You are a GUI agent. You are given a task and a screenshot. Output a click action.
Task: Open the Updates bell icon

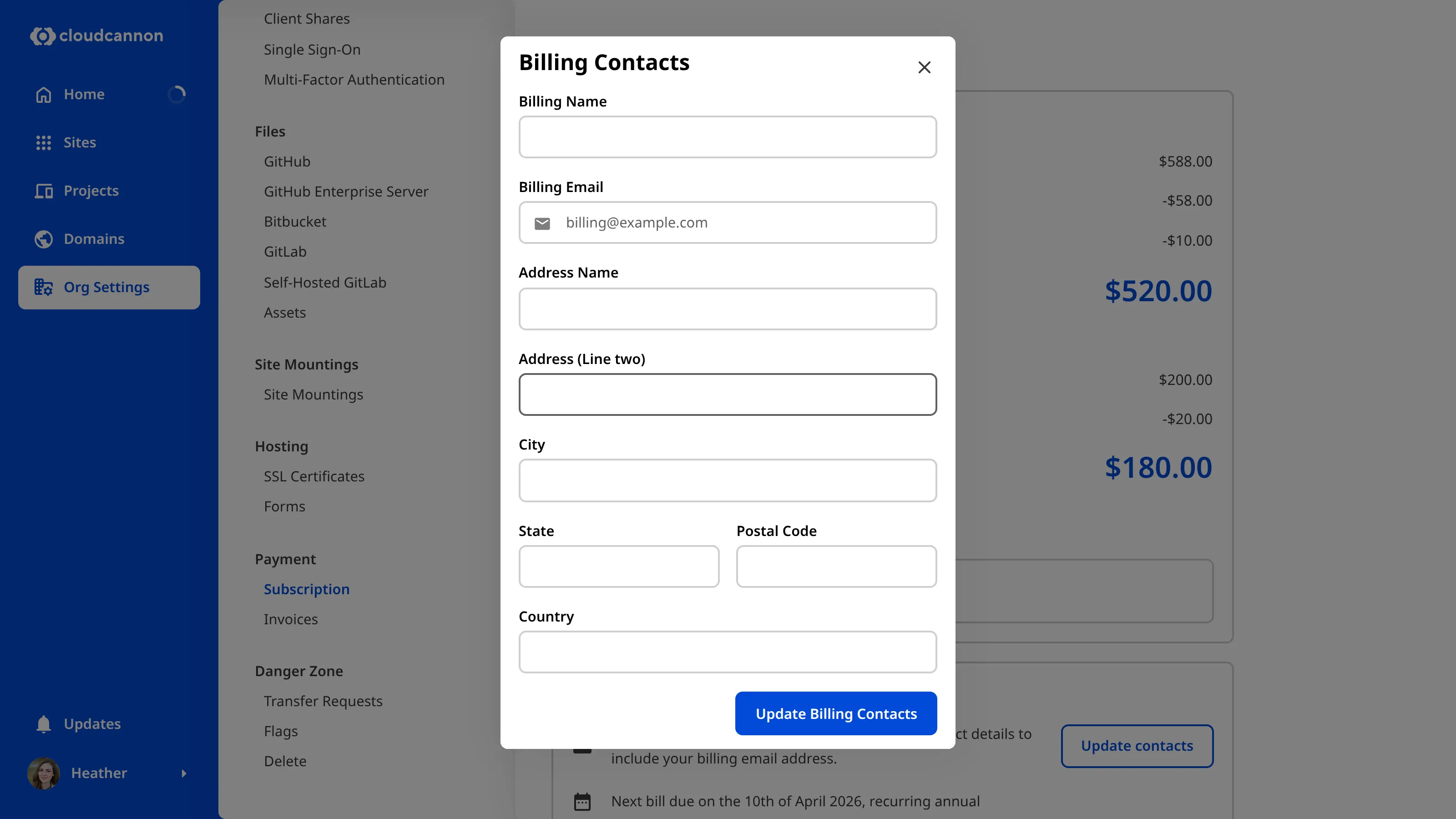click(43, 723)
